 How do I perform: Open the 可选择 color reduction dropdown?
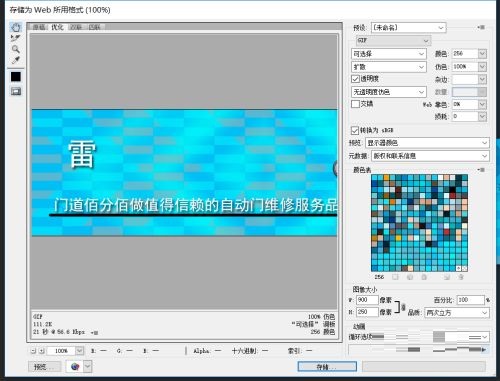pyautogui.click(x=389, y=54)
